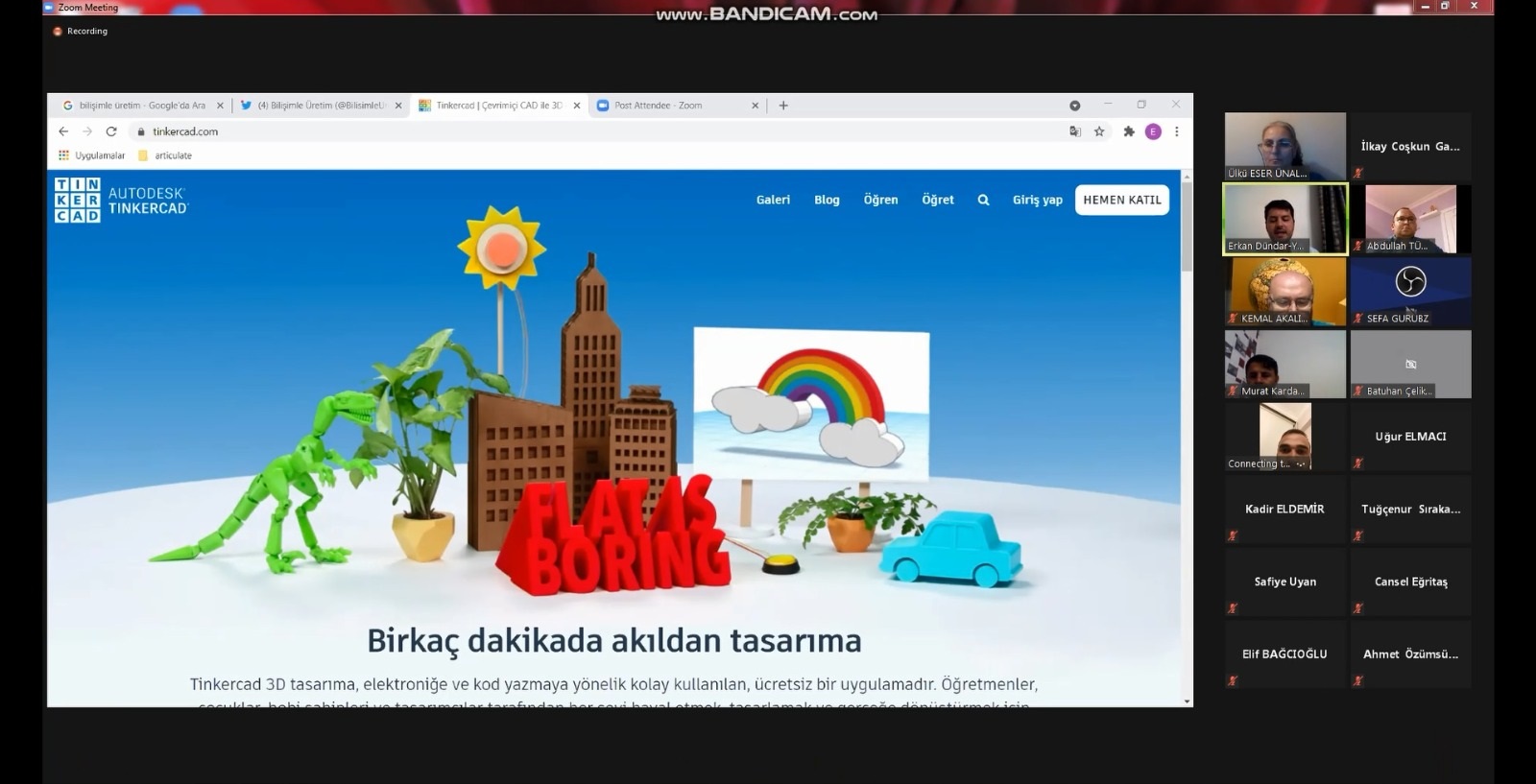The width and height of the screenshot is (1536, 784).
Task: Open the Chrome profile avatar E
Action: click(1153, 131)
